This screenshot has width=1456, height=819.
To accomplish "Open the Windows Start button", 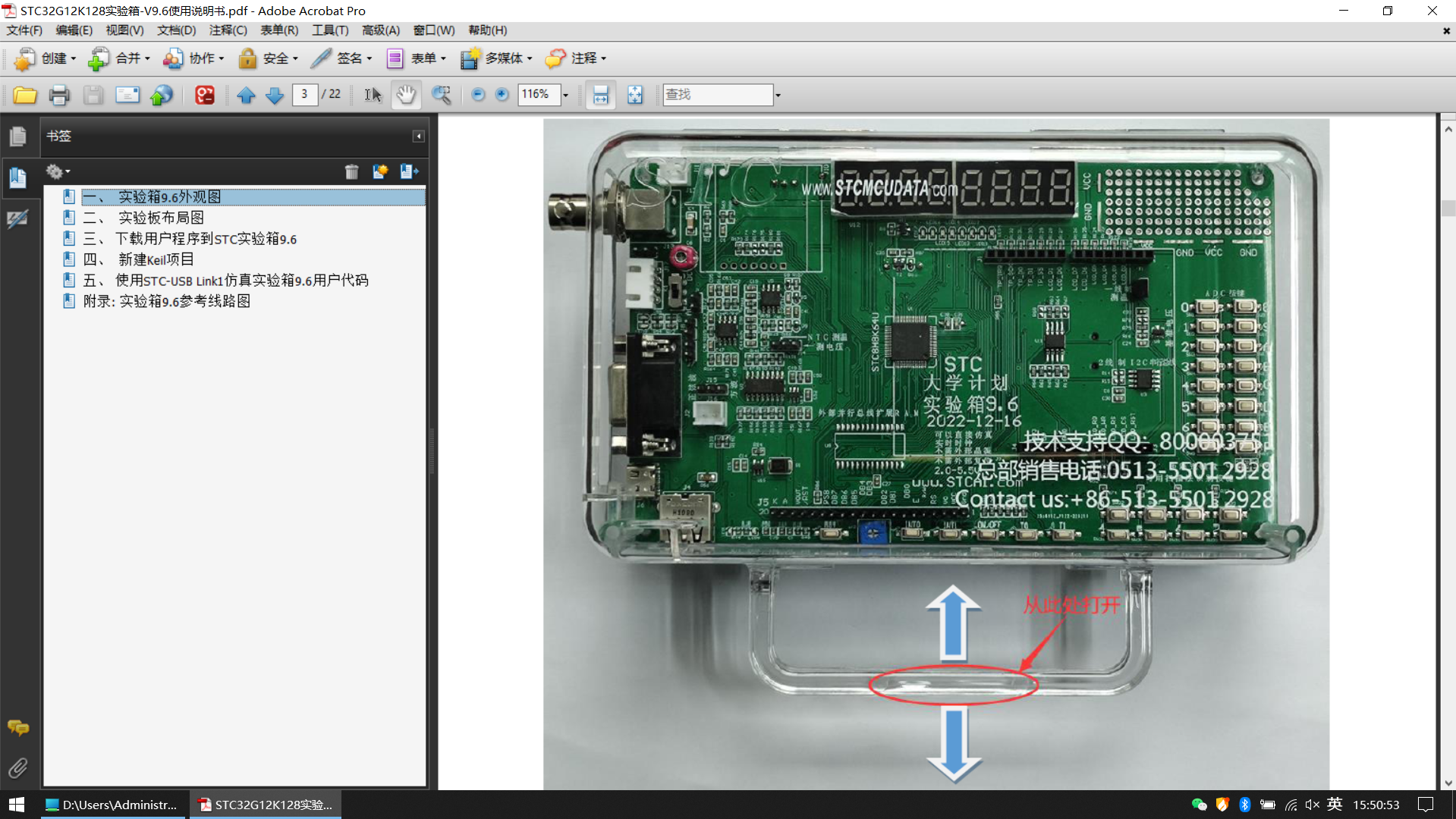I will (x=17, y=805).
